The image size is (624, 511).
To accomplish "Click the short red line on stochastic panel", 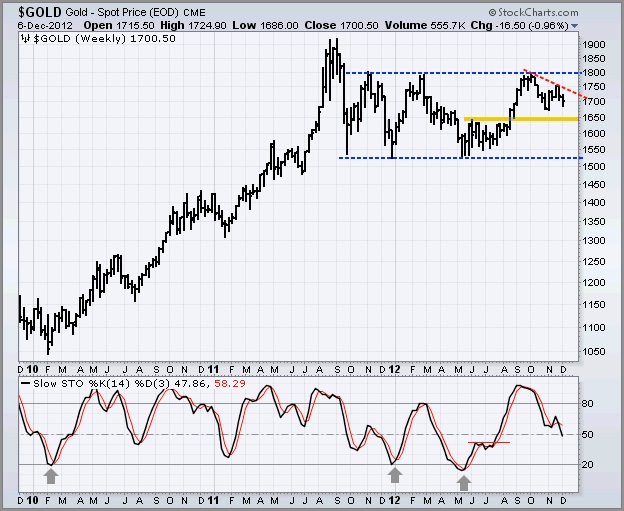I will coord(489,442).
